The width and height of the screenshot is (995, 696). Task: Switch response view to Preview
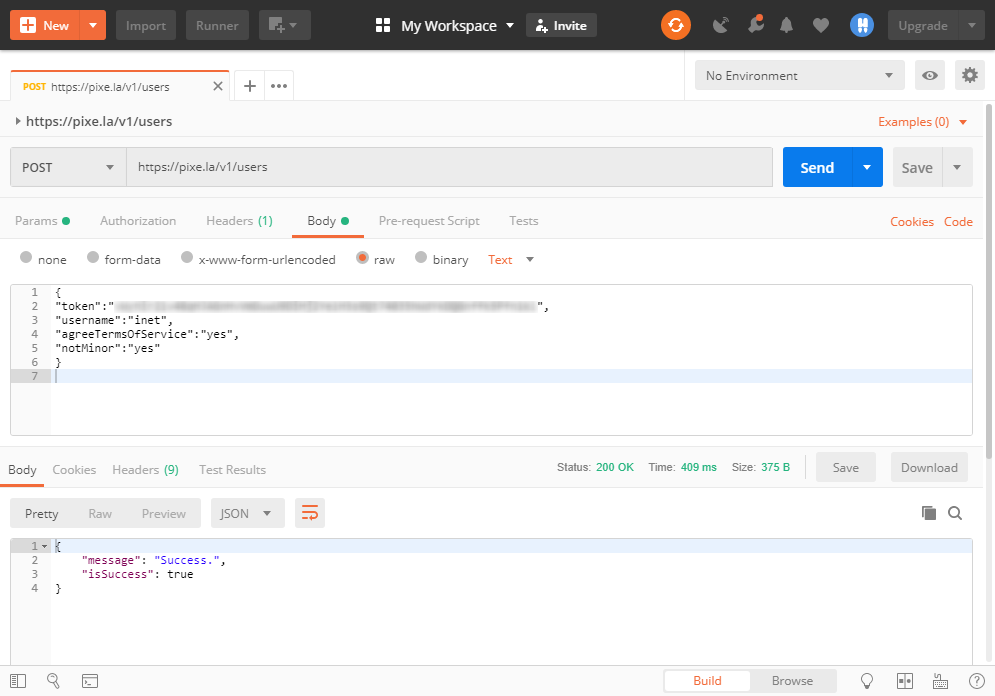163,513
